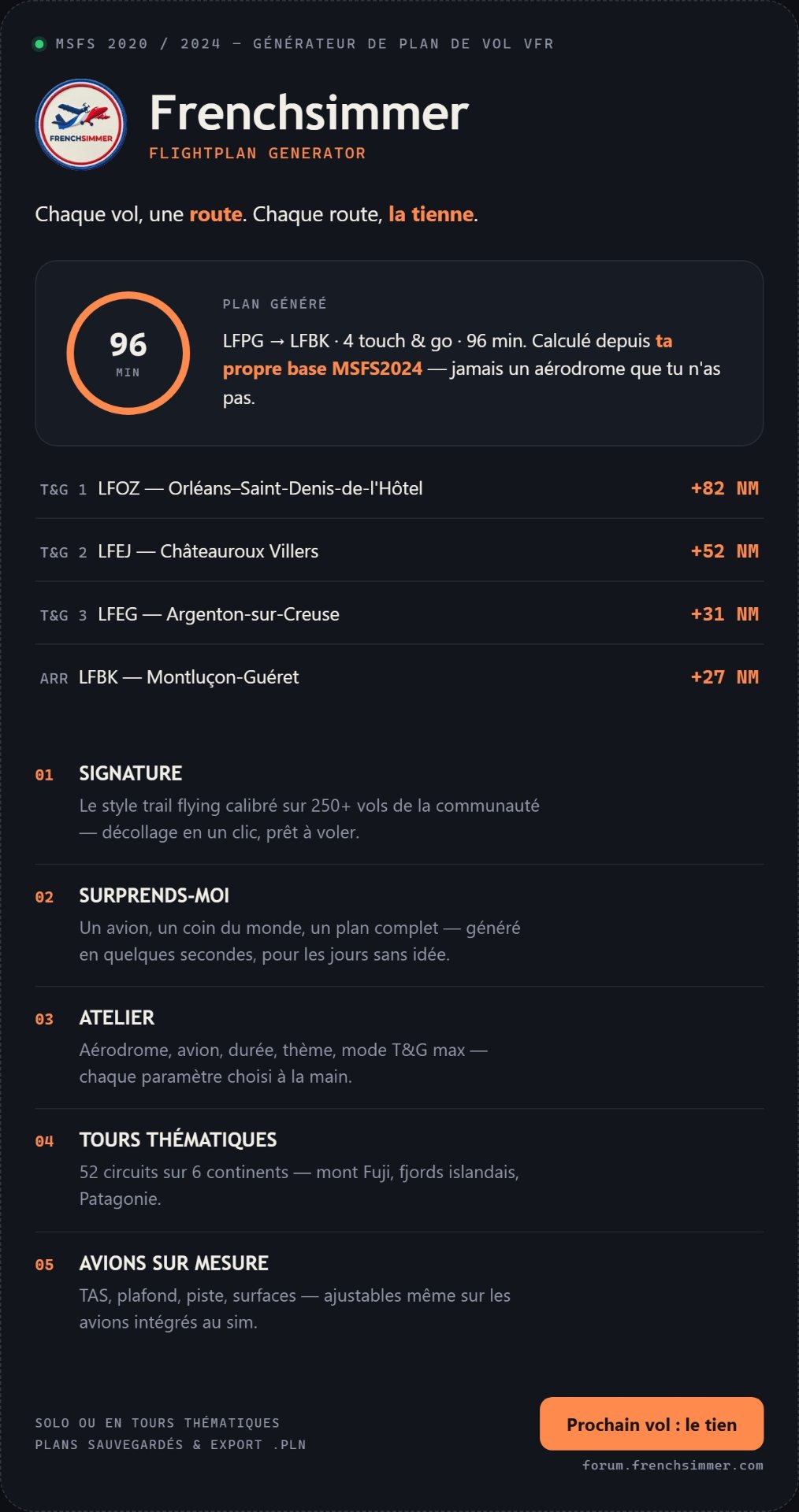
Task: Click the +27 NM distance label
Action: pos(724,677)
